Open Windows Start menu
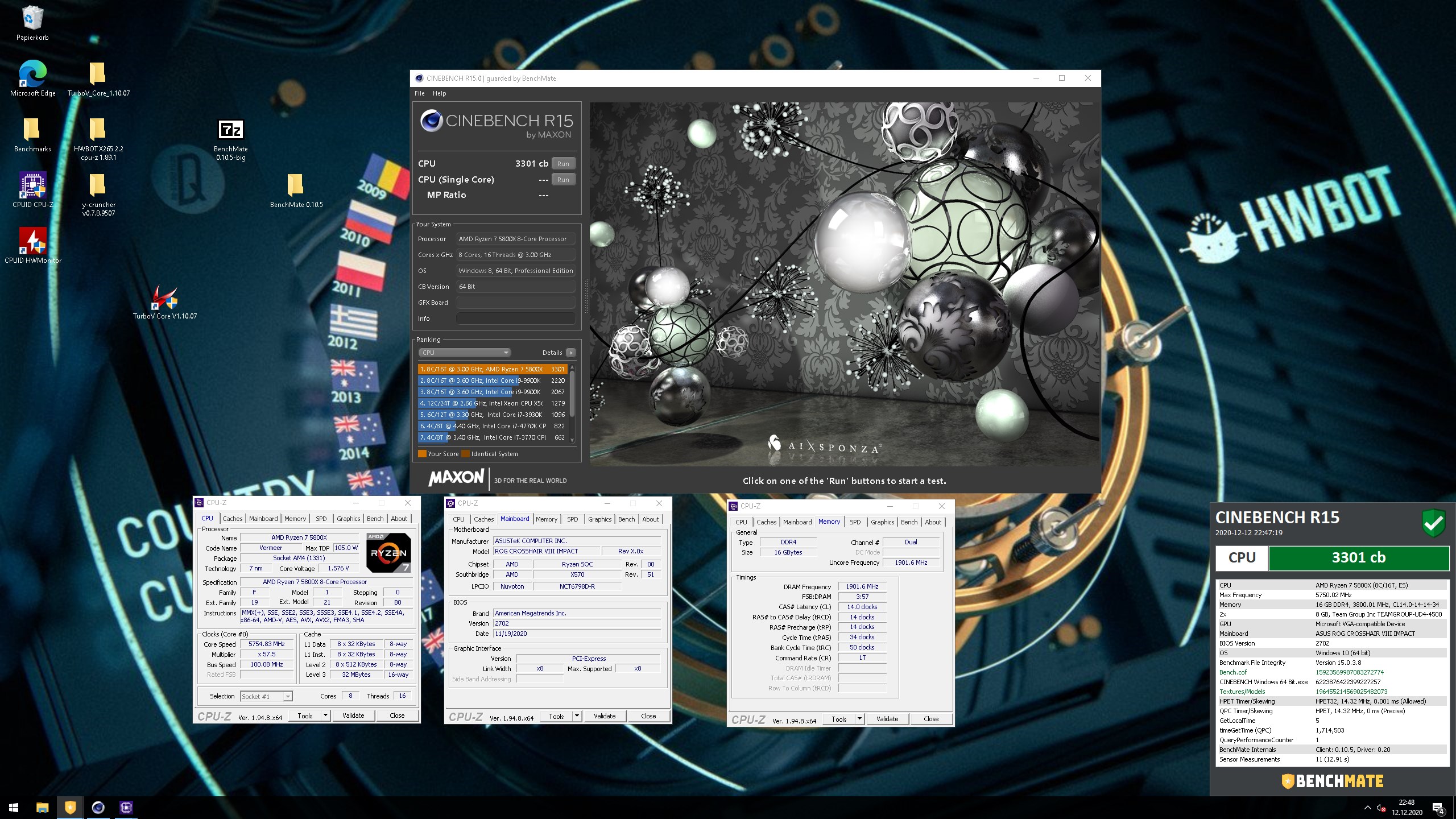This screenshot has width=1456, height=819. [x=14, y=807]
